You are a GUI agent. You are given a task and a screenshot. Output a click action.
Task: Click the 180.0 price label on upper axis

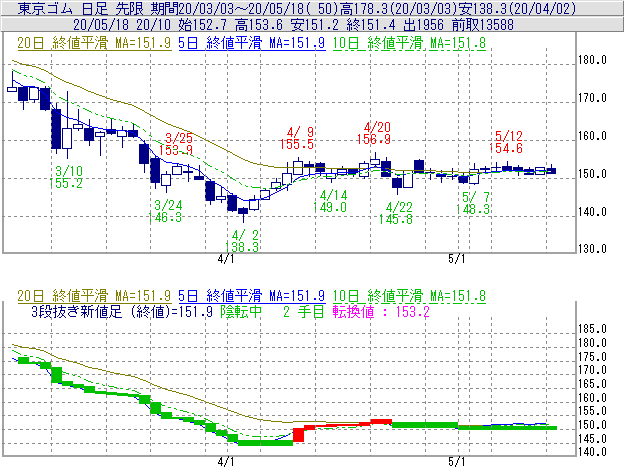pos(592,60)
